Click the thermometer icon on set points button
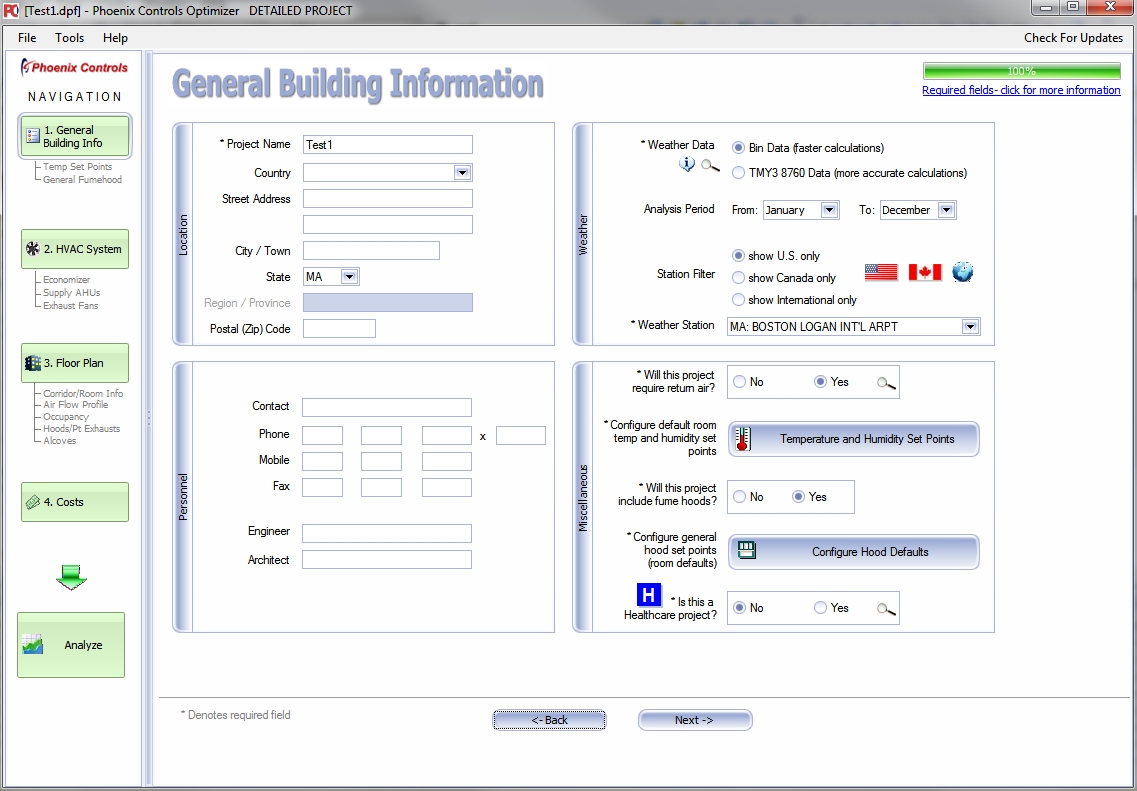Screen dimensions: 1137x791 tap(743, 439)
